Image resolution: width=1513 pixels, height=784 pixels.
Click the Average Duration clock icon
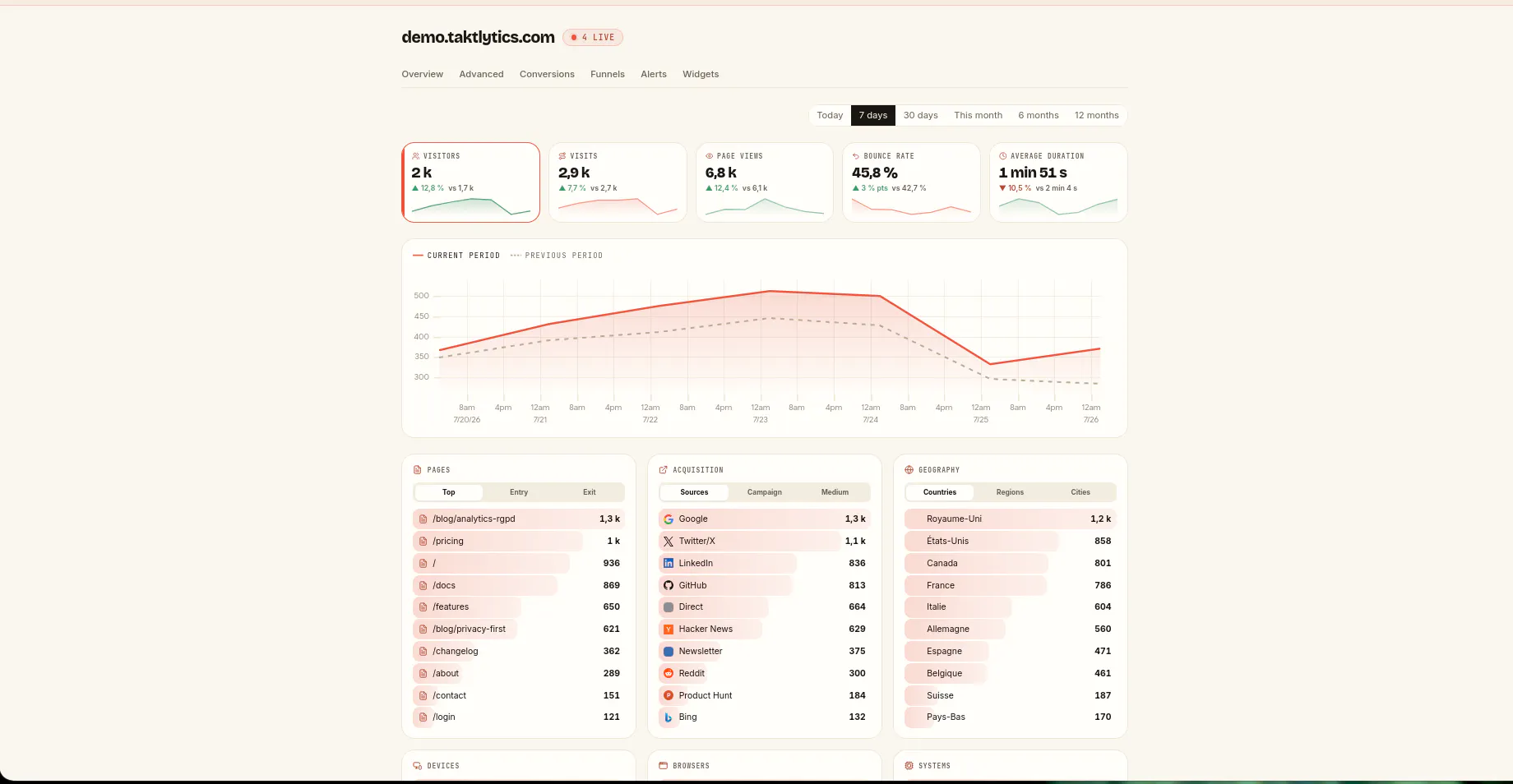point(1003,156)
